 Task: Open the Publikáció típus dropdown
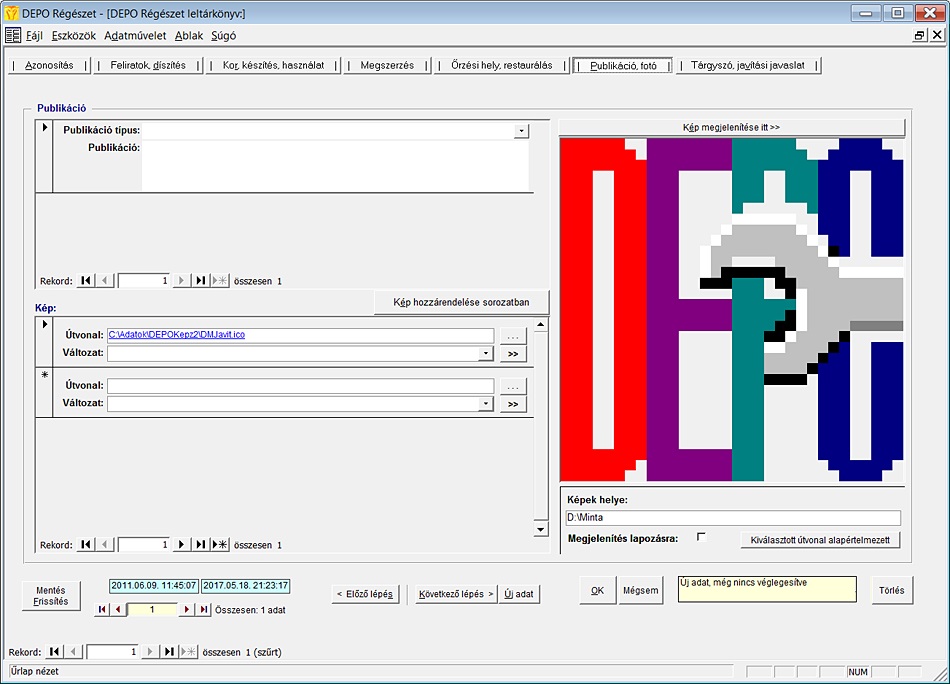point(521,131)
